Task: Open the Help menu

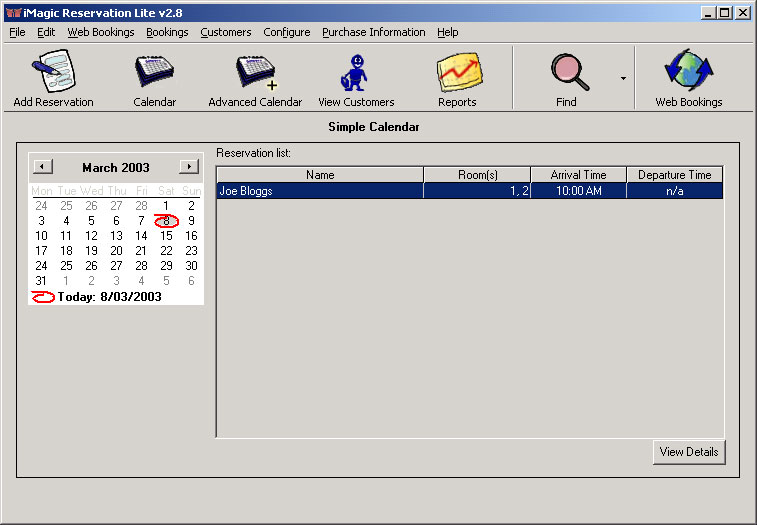Action: (x=448, y=32)
